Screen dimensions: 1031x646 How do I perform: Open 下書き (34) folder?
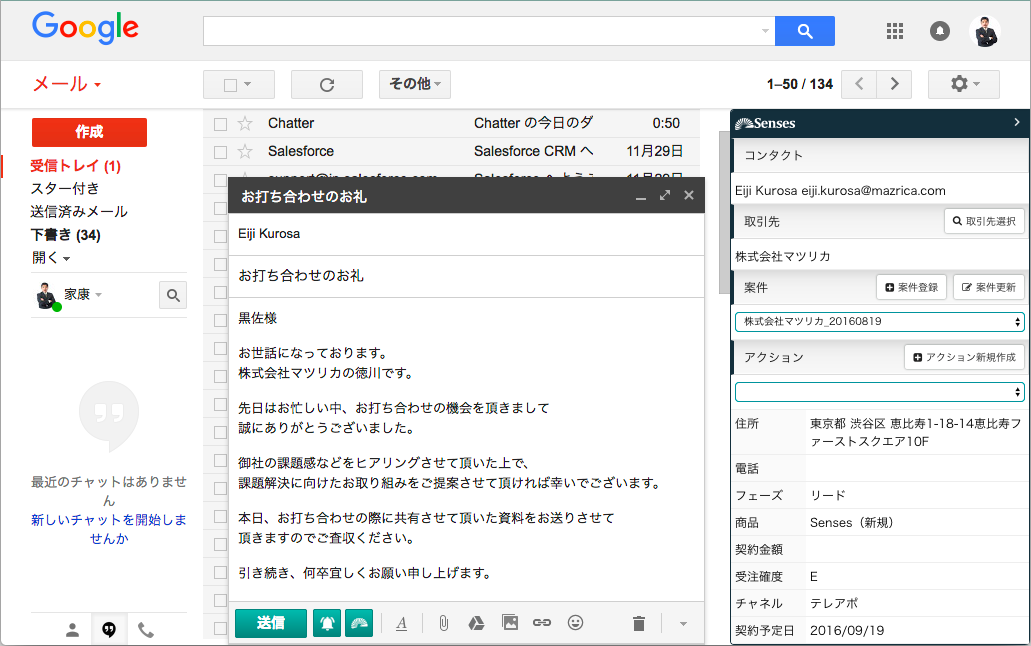click(x=66, y=235)
